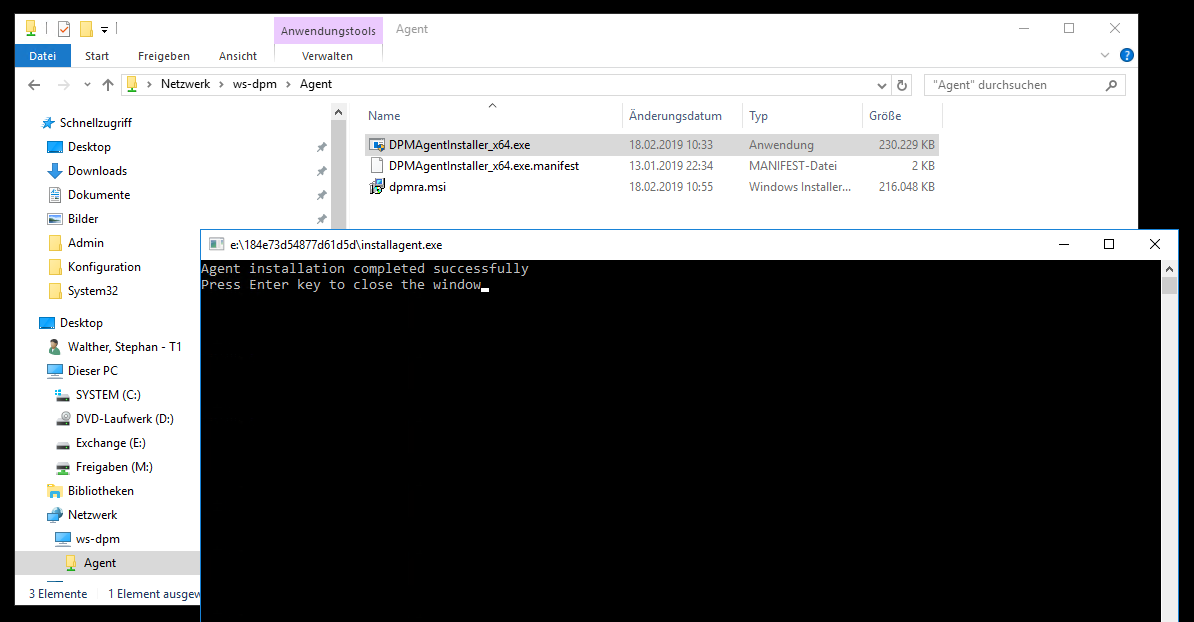
Task: Open the System32 folder in sidebar
Action: click(93, 291)
